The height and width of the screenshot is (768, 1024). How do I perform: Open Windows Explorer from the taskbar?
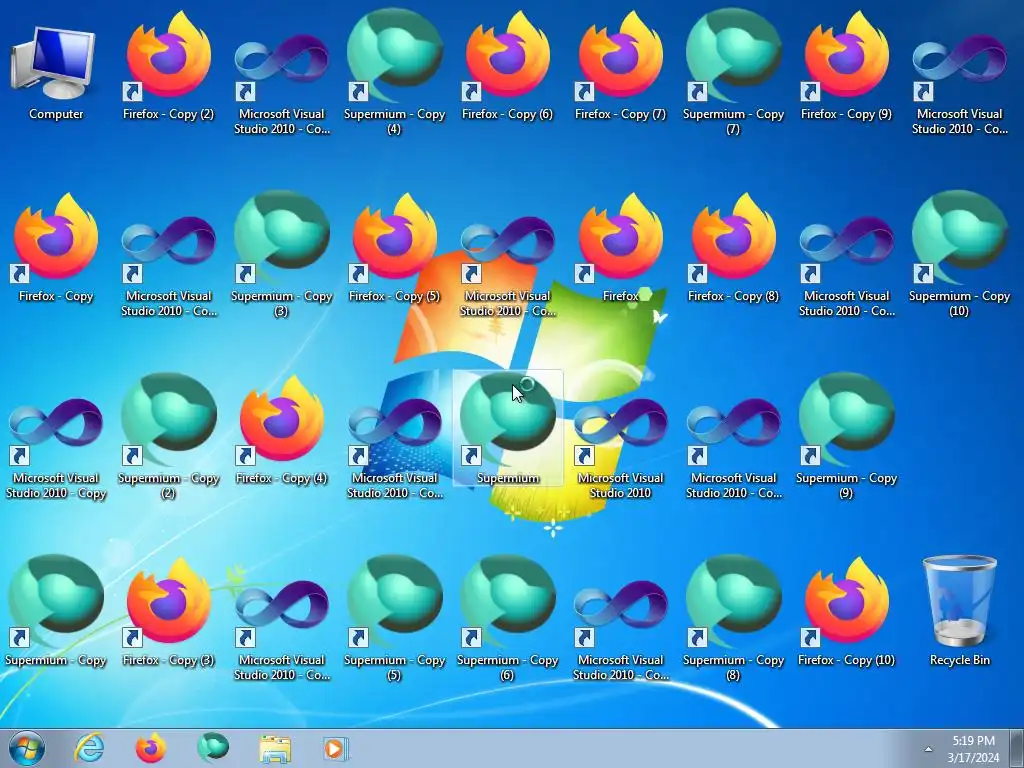(275, 748)
